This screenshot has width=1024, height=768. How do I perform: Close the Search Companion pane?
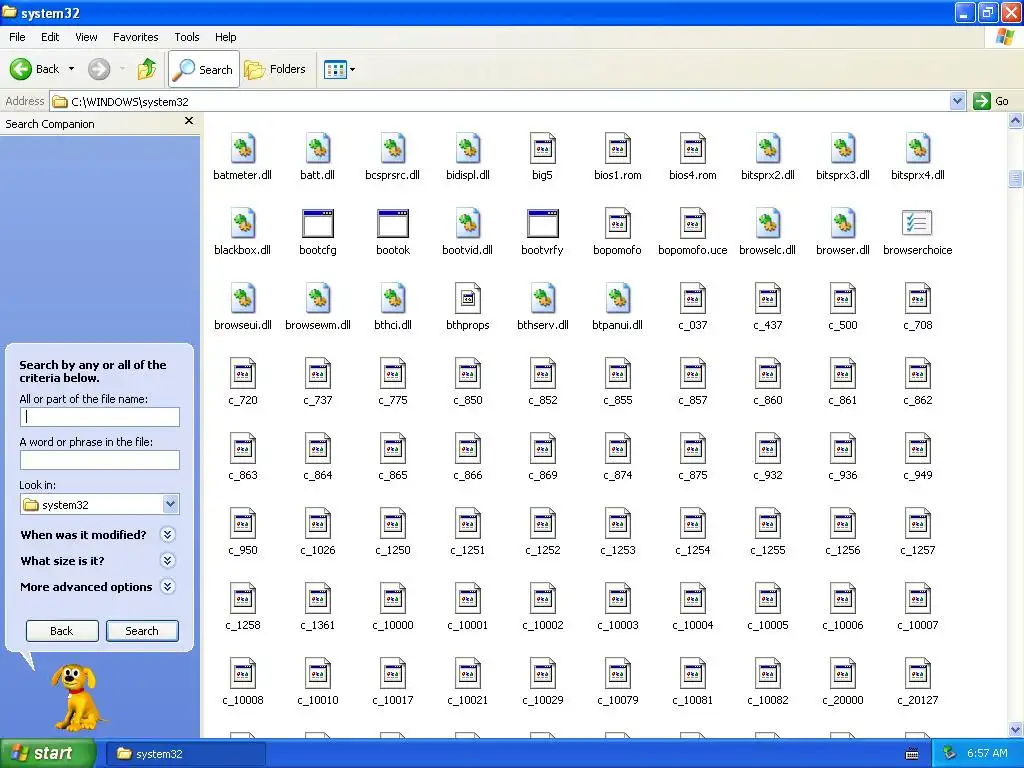[x=189, y=121]
